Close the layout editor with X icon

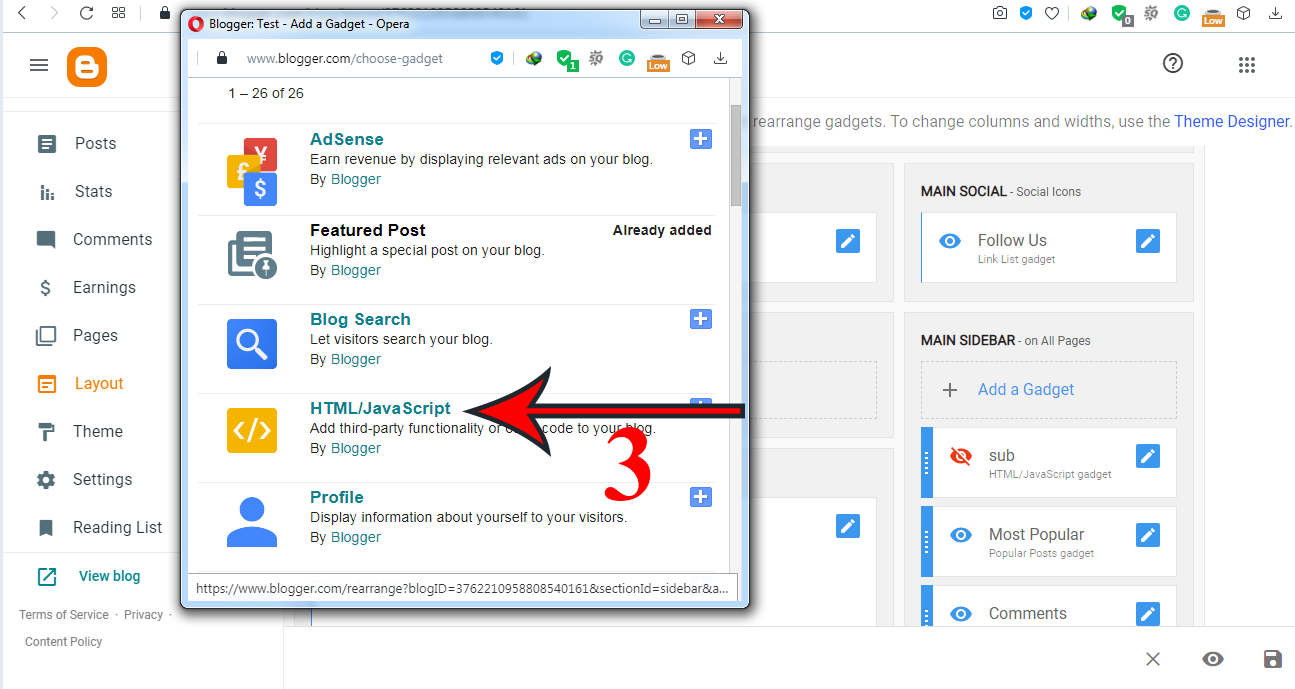(1153, 659)
